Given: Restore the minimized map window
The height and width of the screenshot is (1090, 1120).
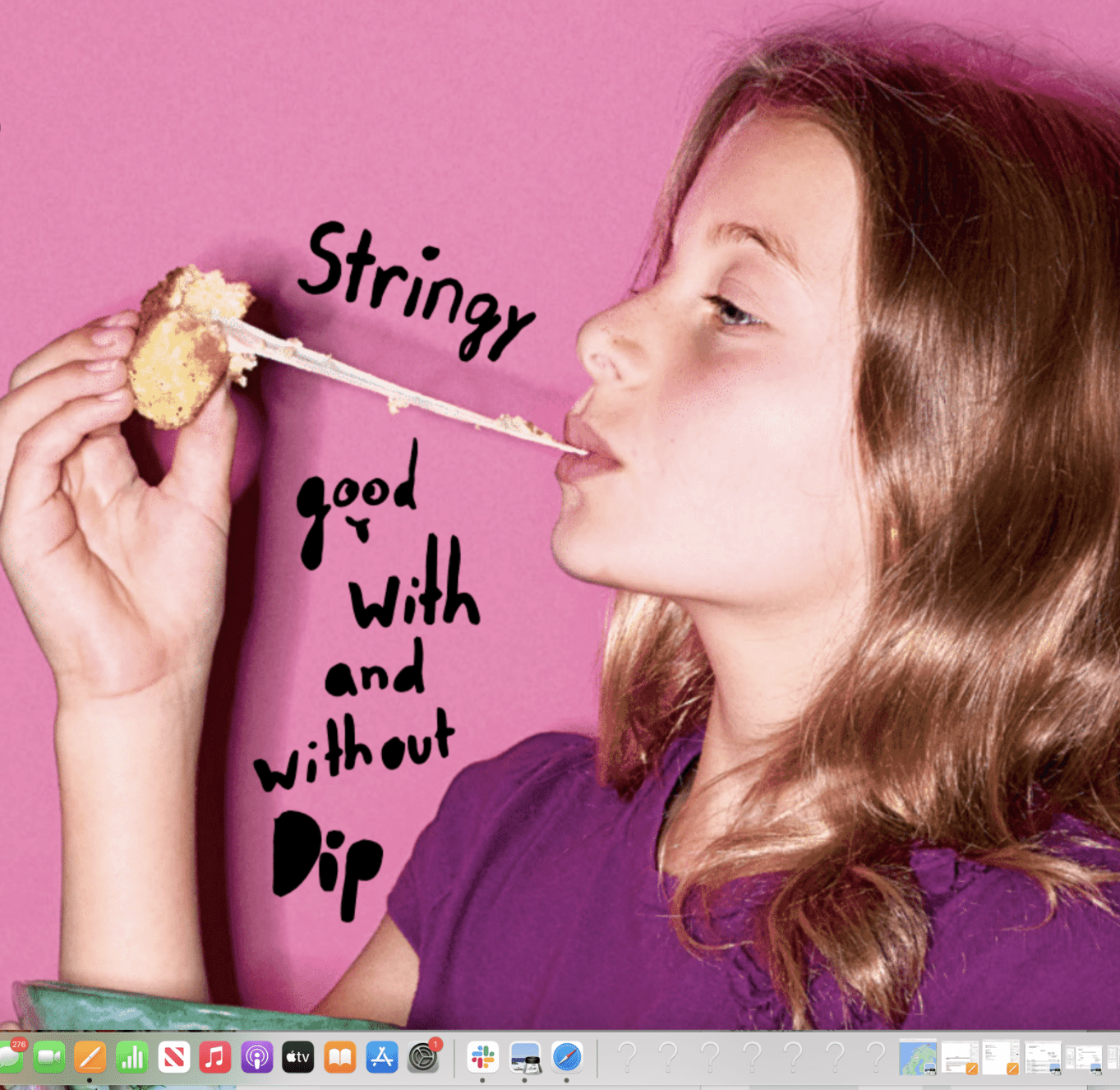Looking at the screenshot, I should [x=917, y=1057].
